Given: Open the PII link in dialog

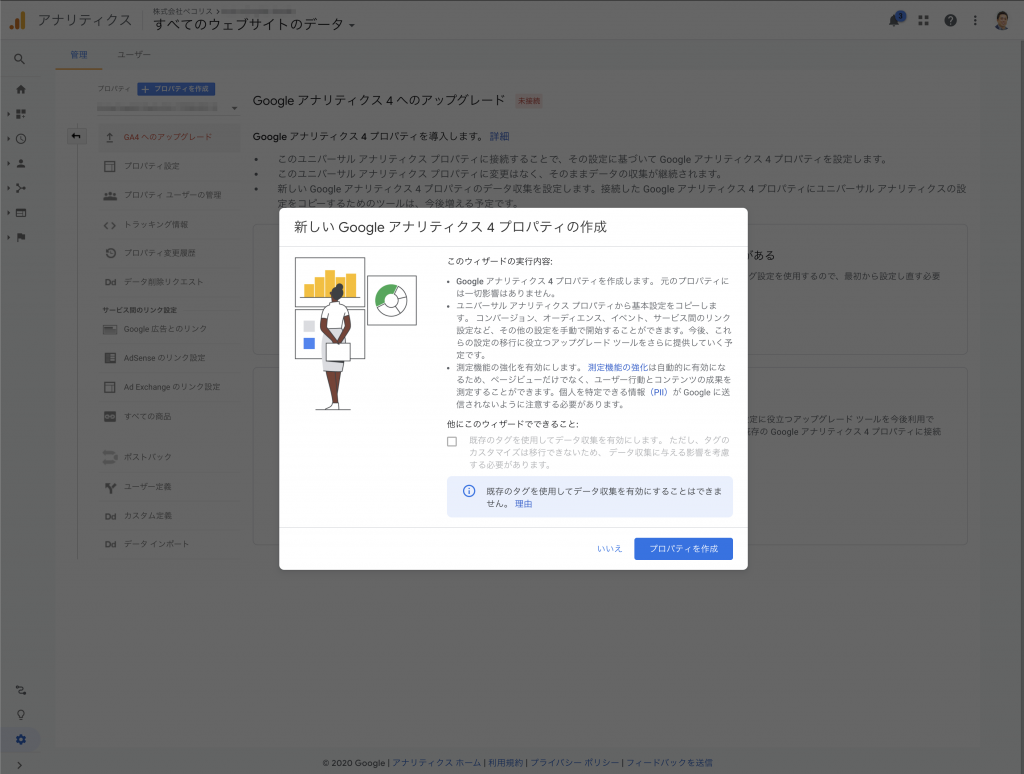Looking at the screenshot, I should coord(659,393).
